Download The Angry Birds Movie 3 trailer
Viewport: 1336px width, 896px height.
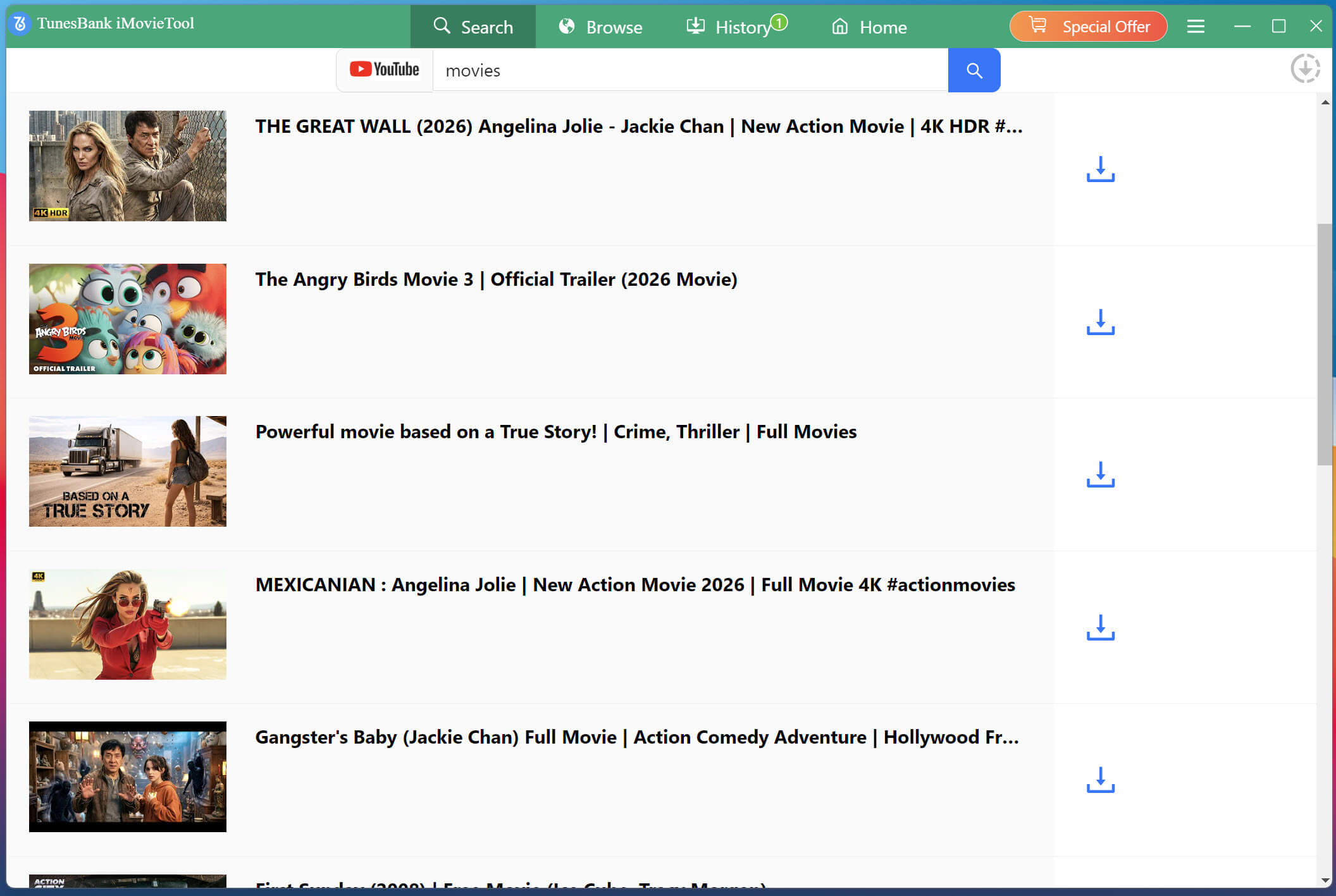[1101, 322]
